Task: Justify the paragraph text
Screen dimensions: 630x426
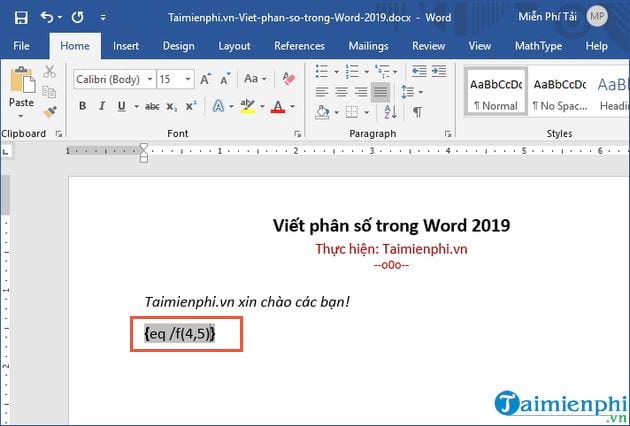Action: [380, 92]
